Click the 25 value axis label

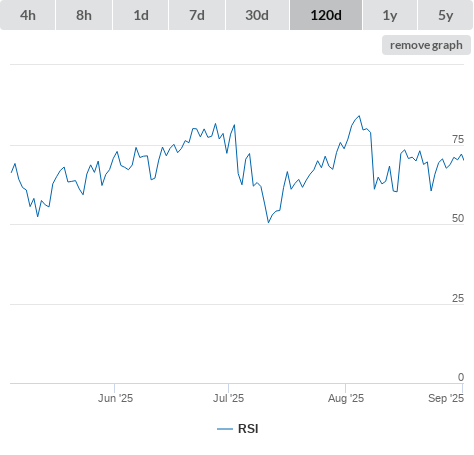[x=458, y=298]
